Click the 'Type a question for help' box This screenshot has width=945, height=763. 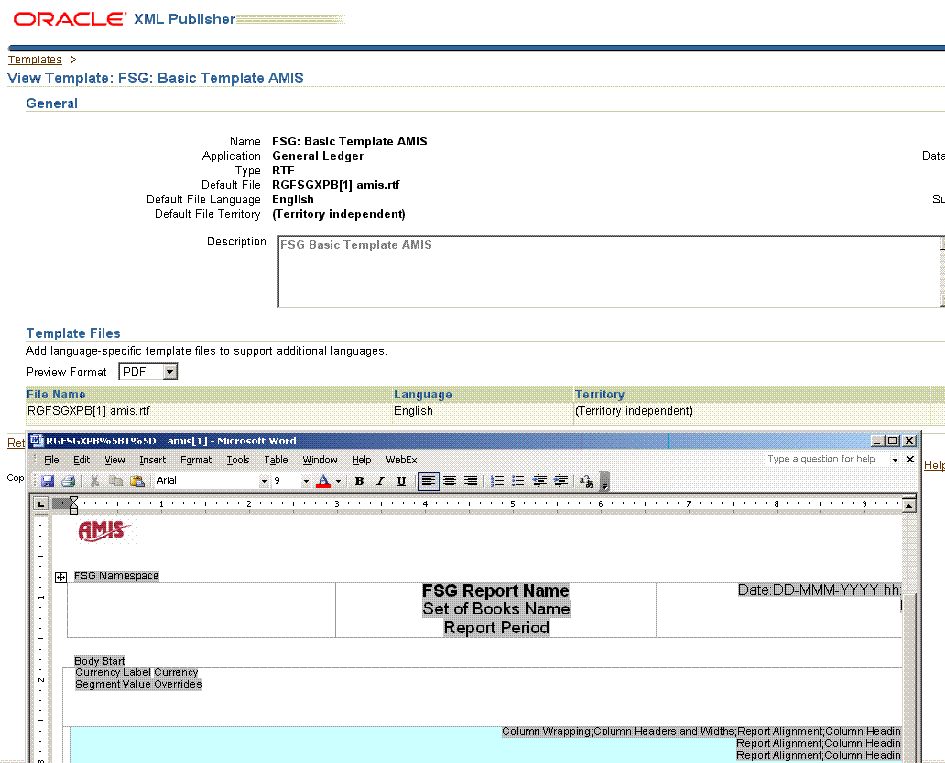[830, 459]
